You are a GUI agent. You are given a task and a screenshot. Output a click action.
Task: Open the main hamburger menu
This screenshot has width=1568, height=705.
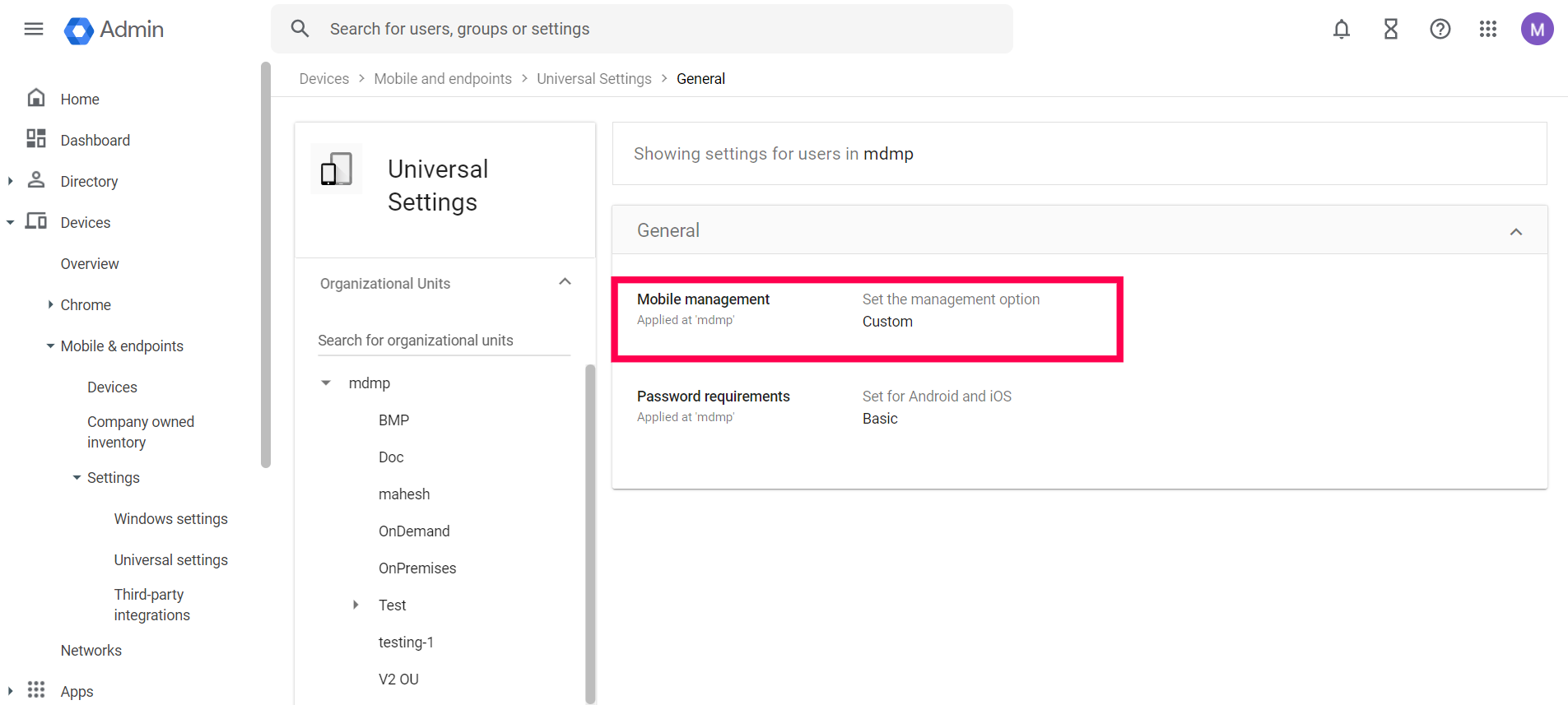coord(34,30)
